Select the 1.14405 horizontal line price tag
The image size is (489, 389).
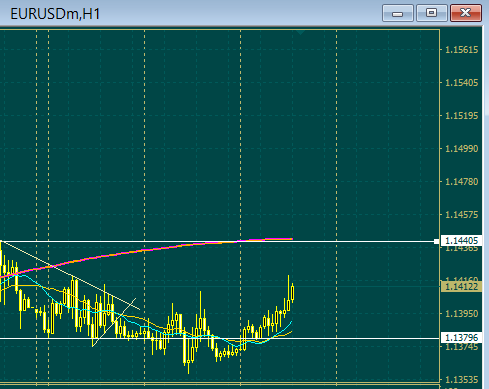tap(462, 241)
